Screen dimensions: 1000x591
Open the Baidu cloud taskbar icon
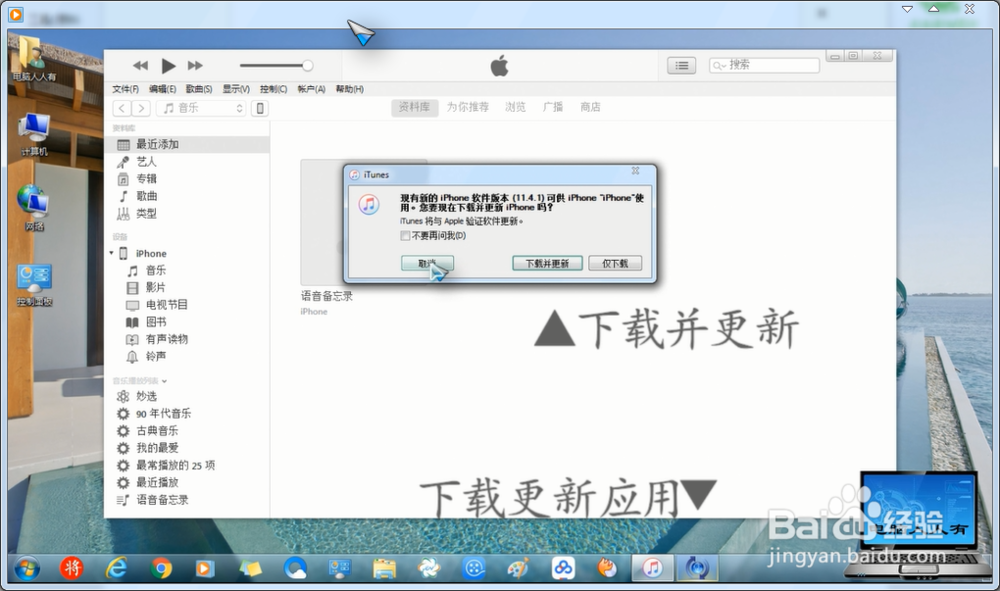(x=563, y=567)
